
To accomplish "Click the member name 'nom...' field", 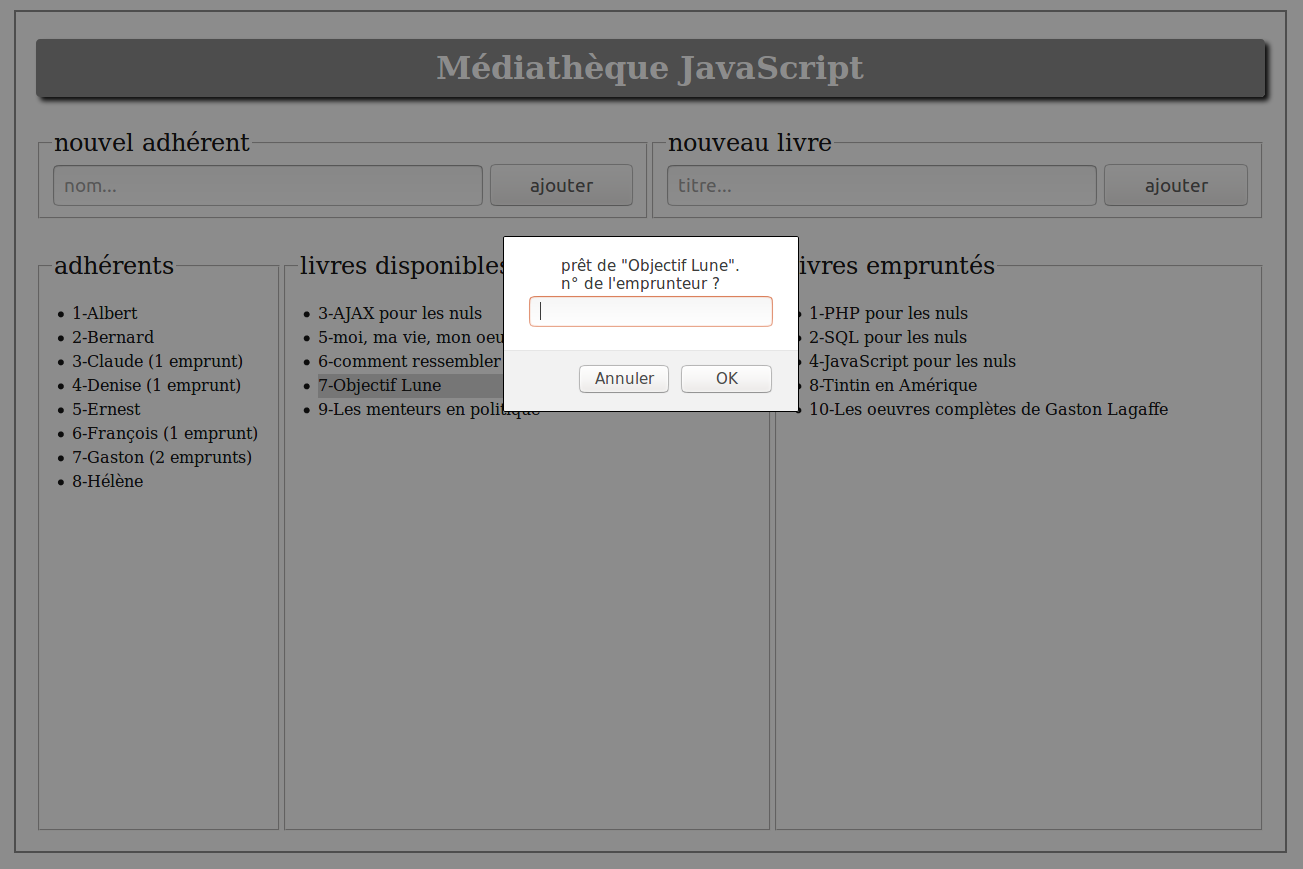I will [268, 186].
